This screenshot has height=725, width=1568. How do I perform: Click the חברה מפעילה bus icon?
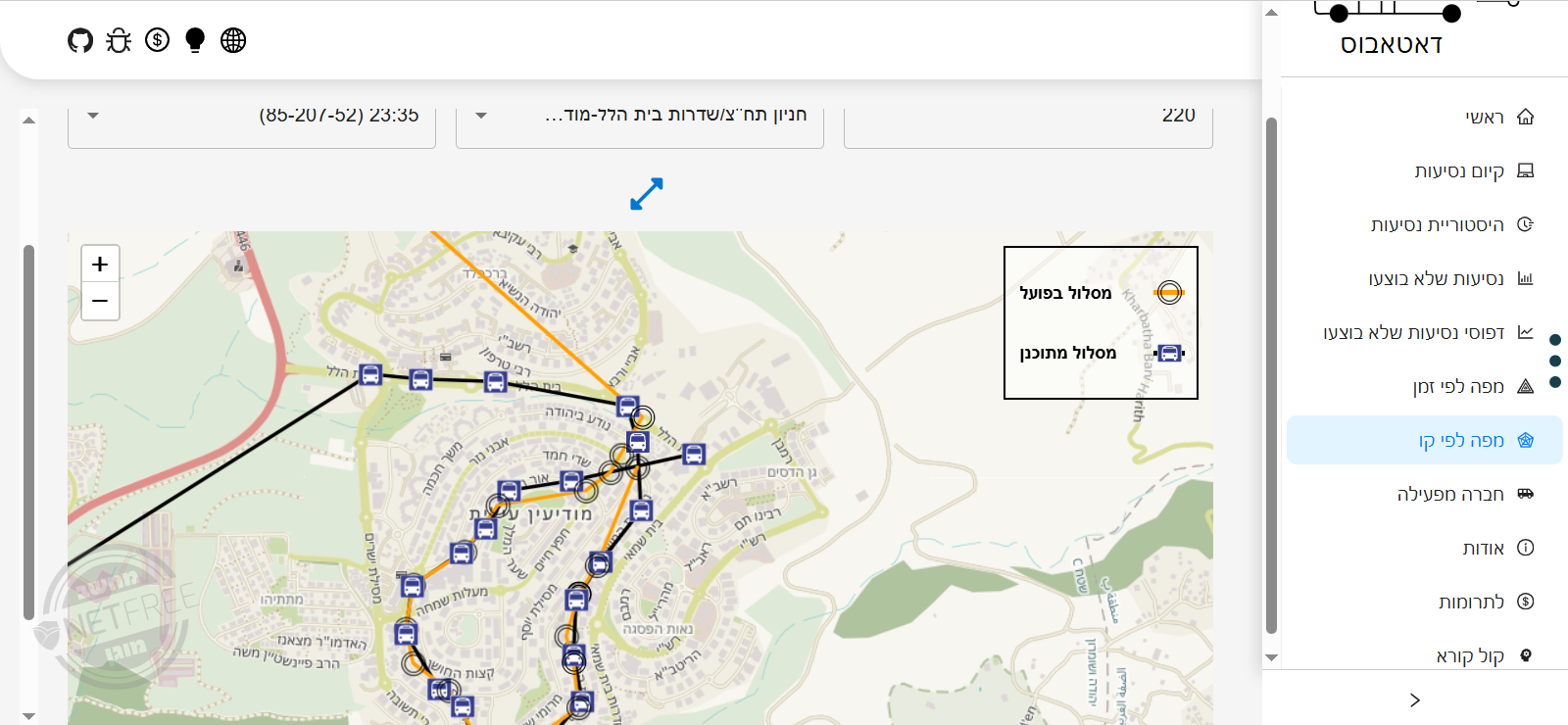point(1525,494)
